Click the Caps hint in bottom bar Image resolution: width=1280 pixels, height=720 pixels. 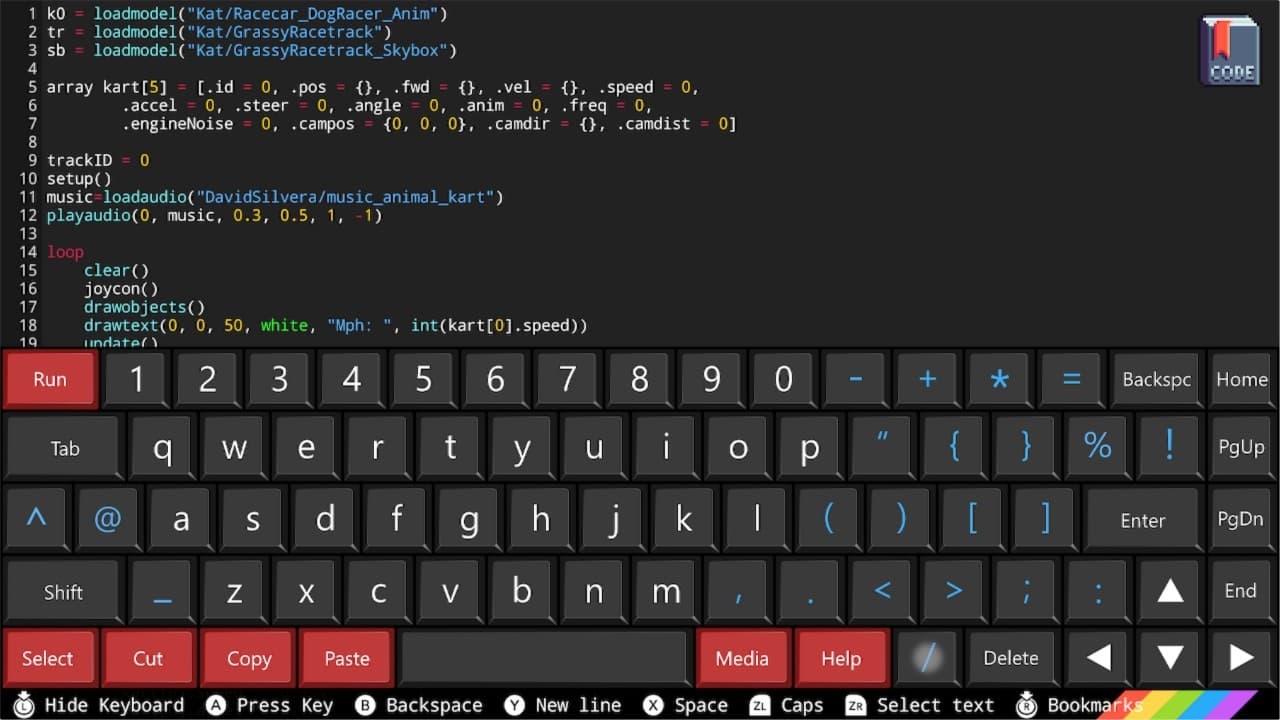click(x=787, y=705)
